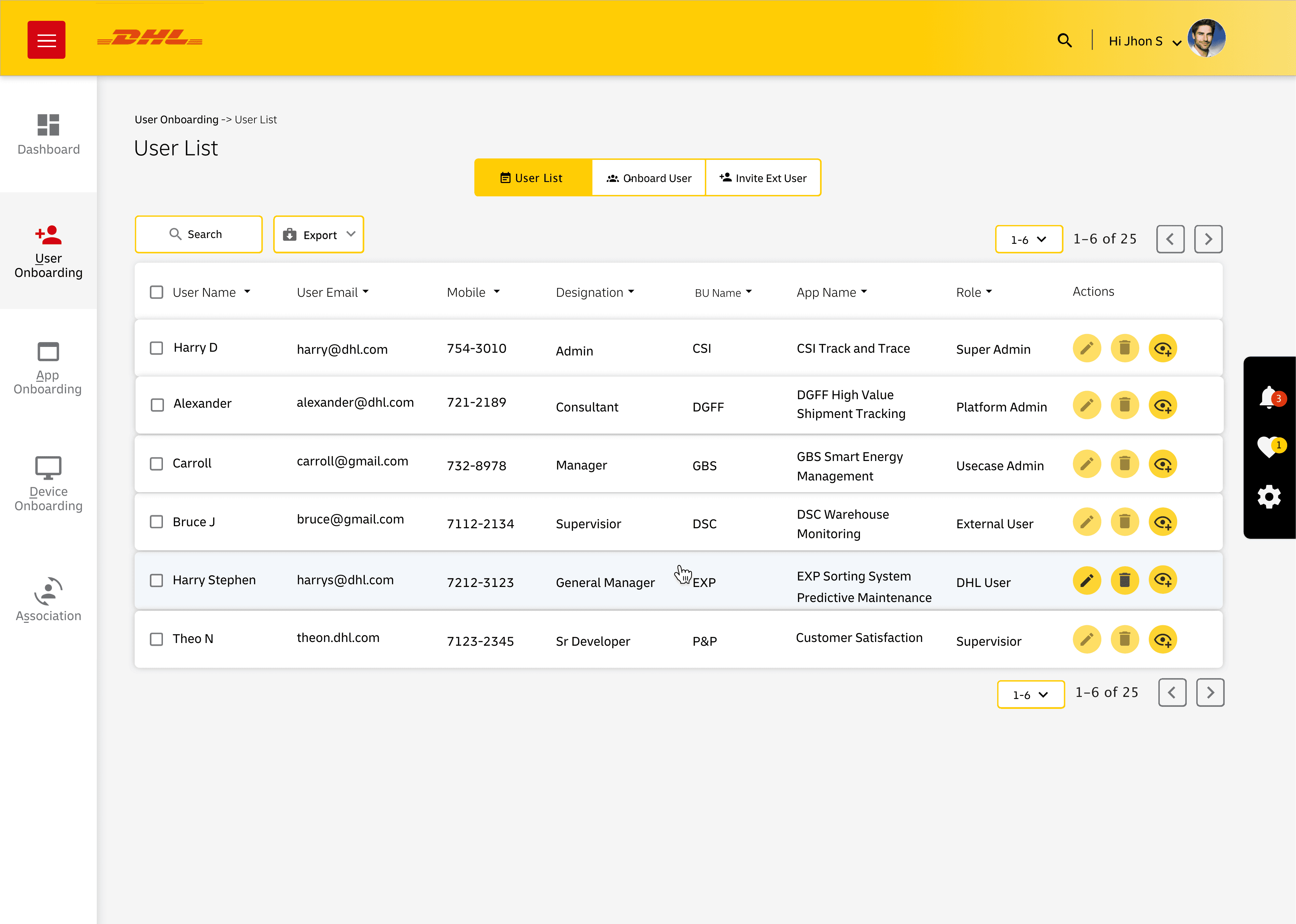The height and width of the screenshot is (924, 1296).
Task: Open the BU Name column filter
Action: pyautogui.click(x=749, y=291)
